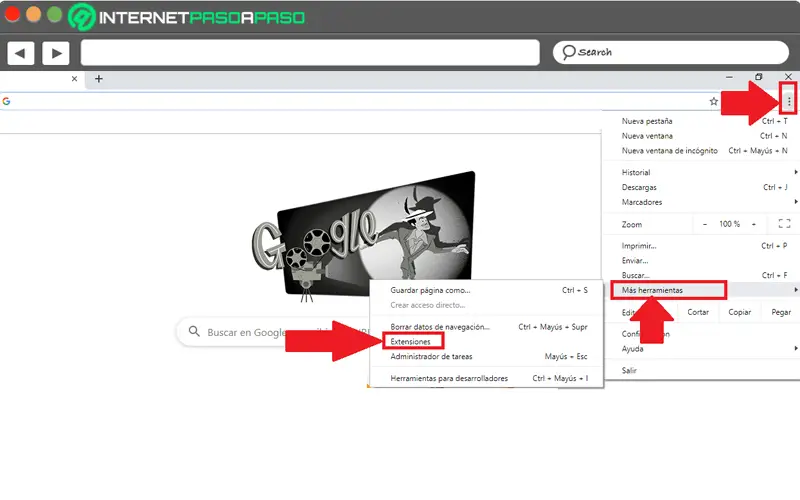Screen dimensions: 800x500
Task: Toggle fullscreen icon in Zoom row
Action: (x=784, y=223)
